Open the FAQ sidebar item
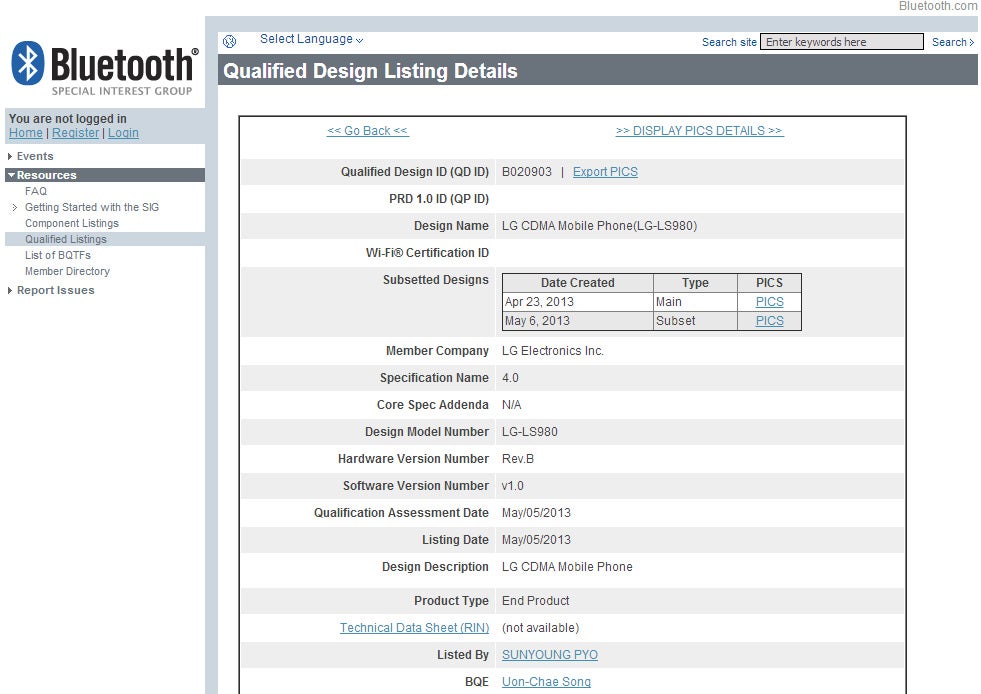981x694 pixels. pos(36,191)
